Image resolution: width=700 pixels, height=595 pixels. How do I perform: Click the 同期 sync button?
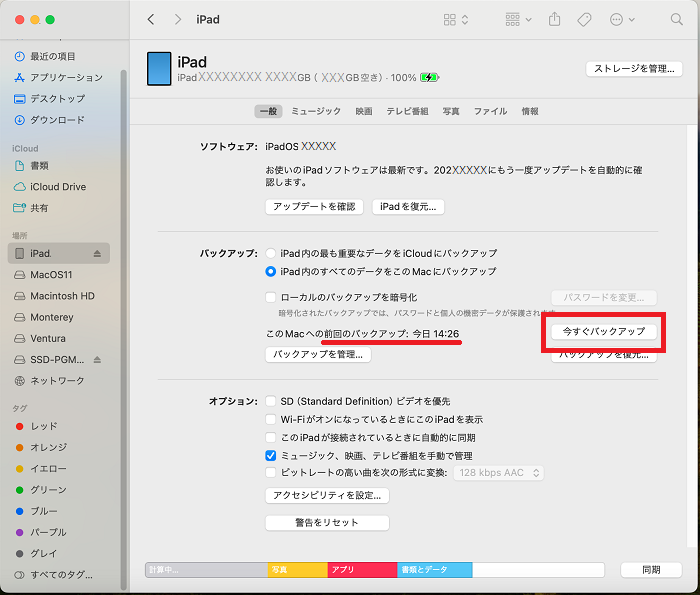pyautogui.click(x=651, y=570)
